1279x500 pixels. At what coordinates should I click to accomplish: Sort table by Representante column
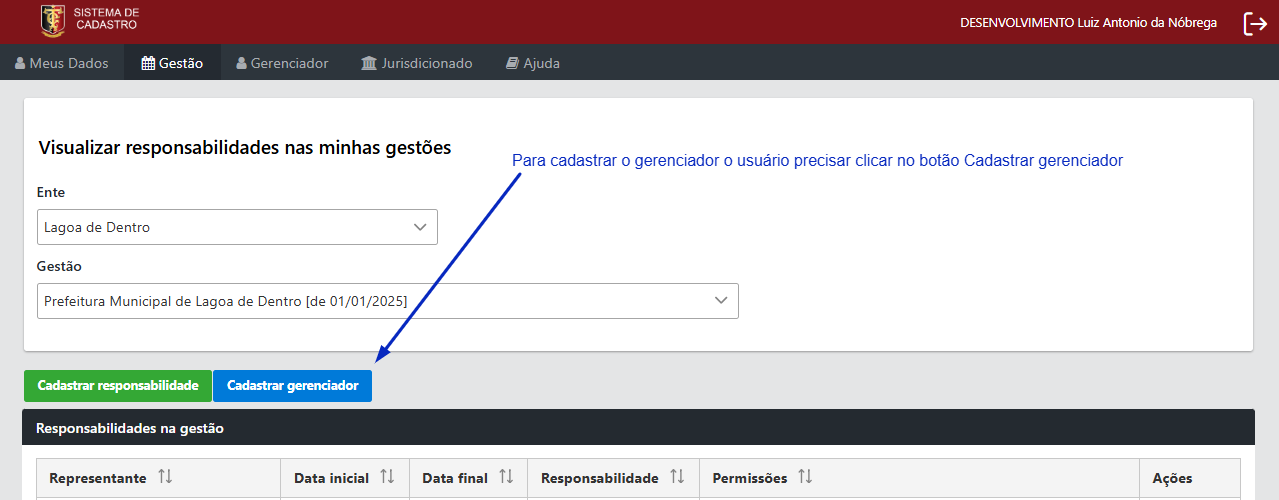click(x=166, y=478)
